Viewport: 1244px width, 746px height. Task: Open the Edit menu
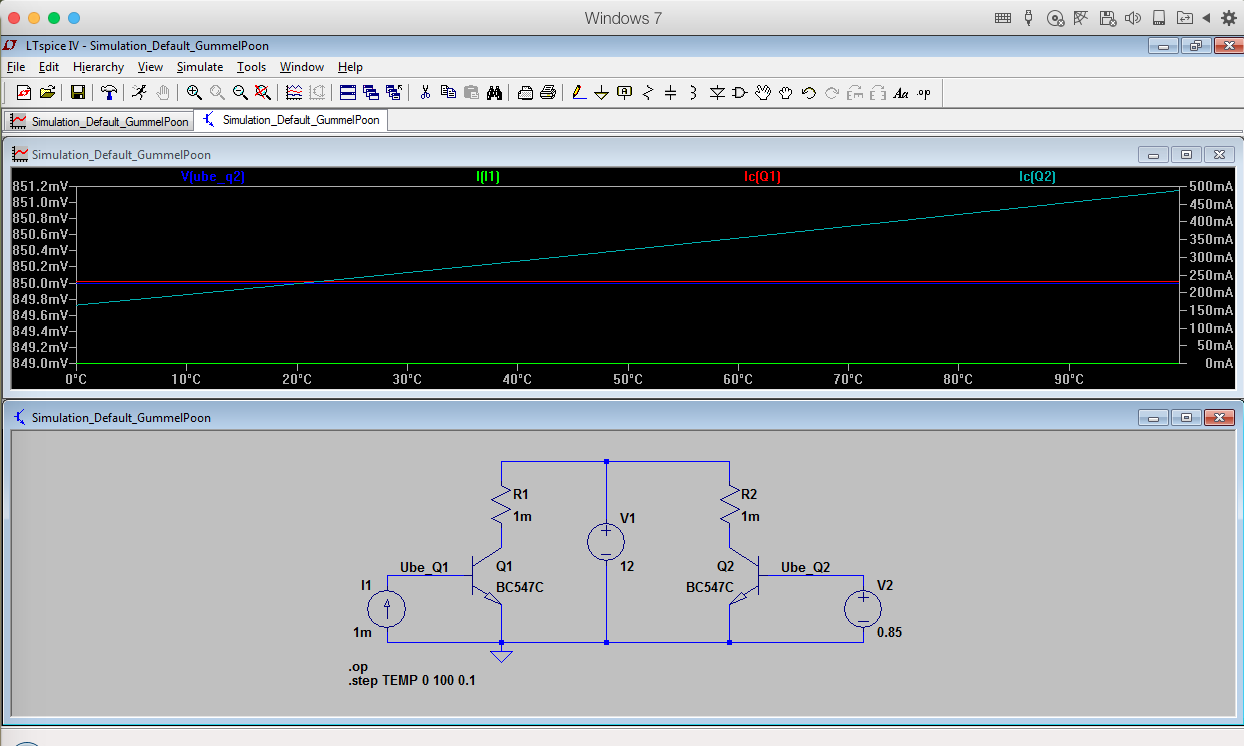[49, 67]
